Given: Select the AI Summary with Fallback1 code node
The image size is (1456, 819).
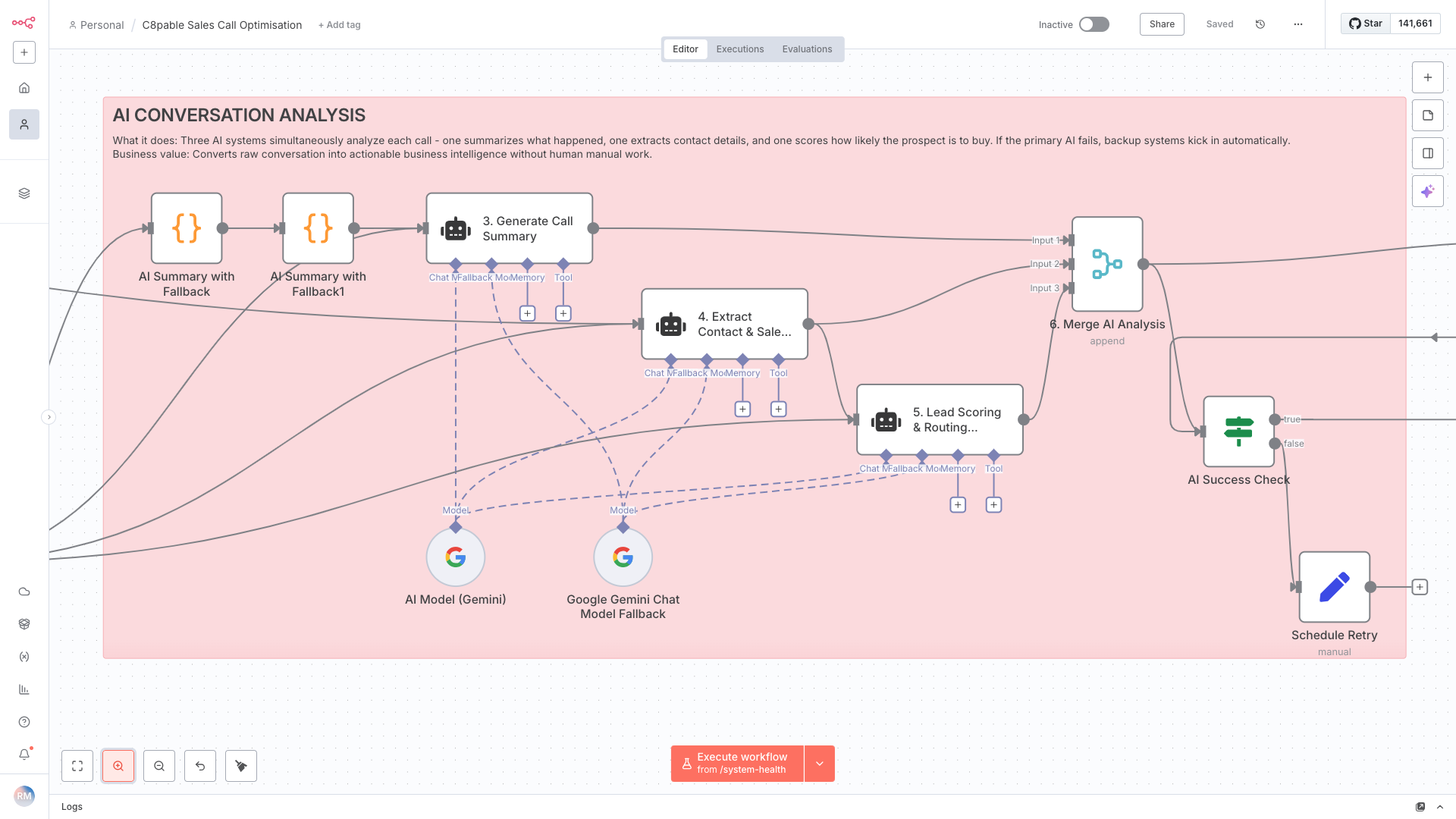Looking at the screenshot, I should pyautogui.click(x=318, y=228).
